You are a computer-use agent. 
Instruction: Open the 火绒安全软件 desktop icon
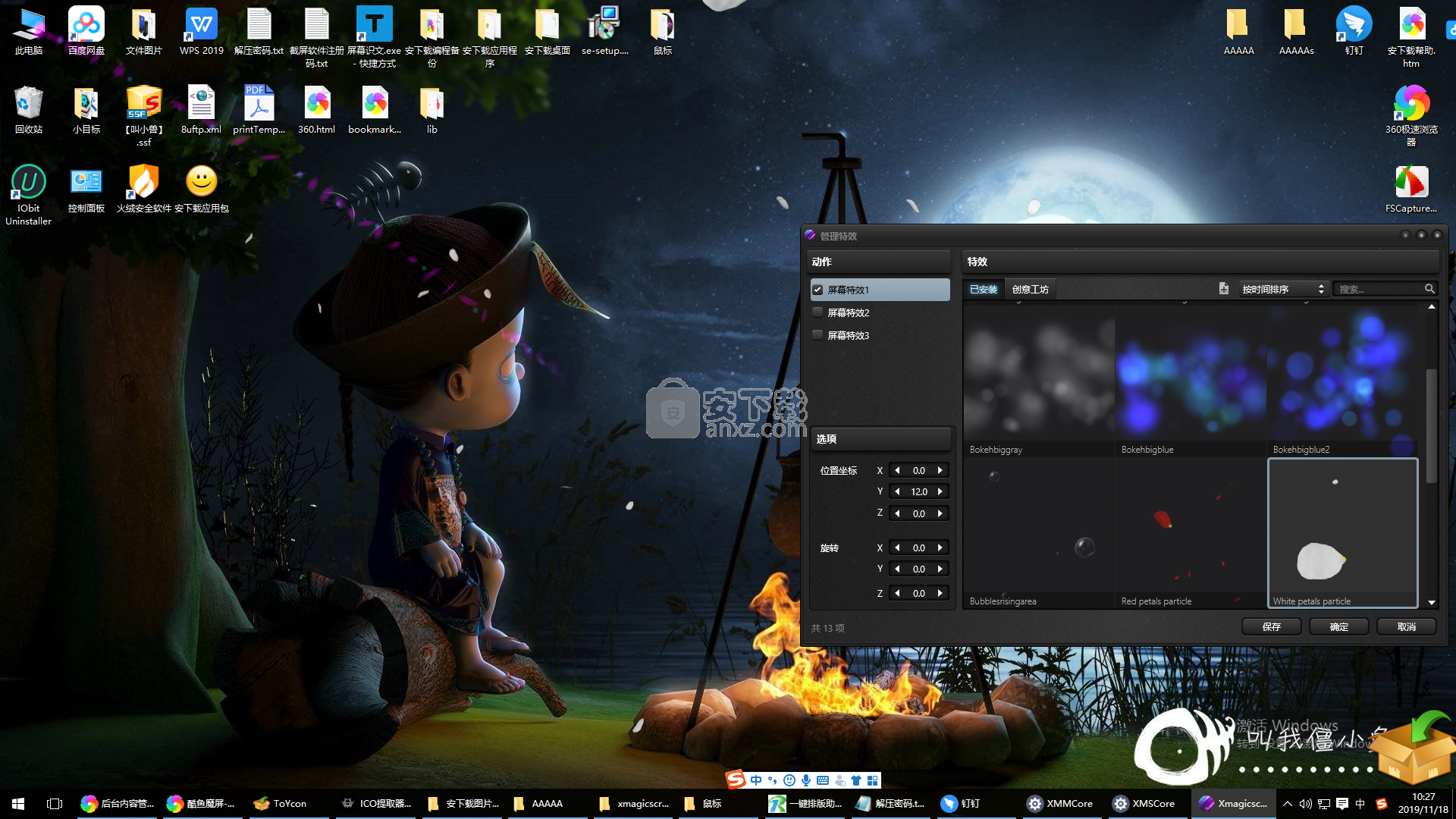click(144, 189)
